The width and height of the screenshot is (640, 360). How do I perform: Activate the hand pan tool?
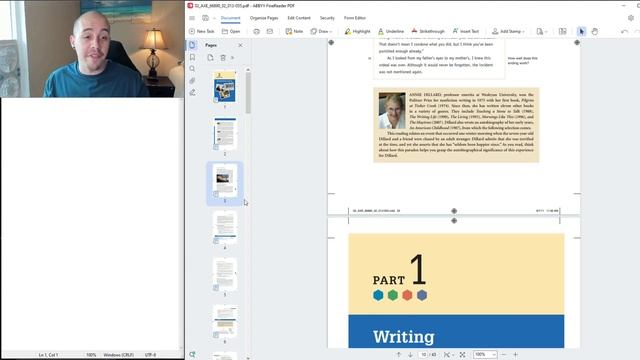coord(595,31)
